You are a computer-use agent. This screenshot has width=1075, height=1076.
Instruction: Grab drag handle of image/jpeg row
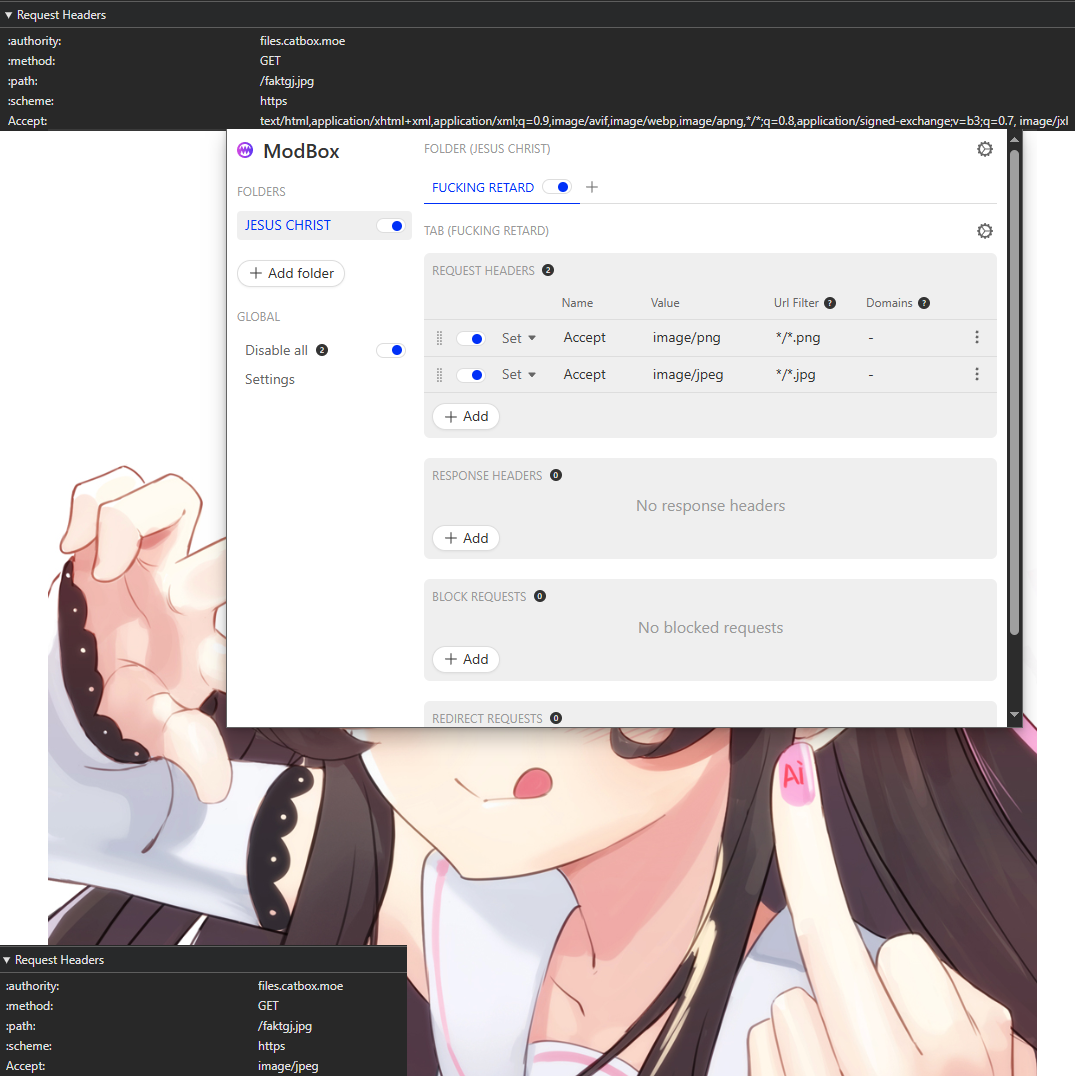pyautogui.click(x=440, y=375)
